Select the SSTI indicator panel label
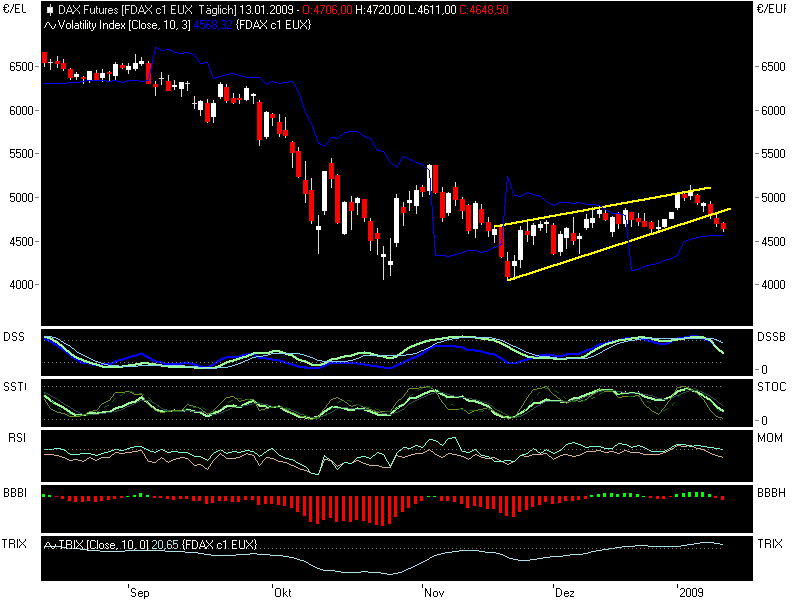Image resolution: width=800 pixels, height=600 pixels. 15,387
